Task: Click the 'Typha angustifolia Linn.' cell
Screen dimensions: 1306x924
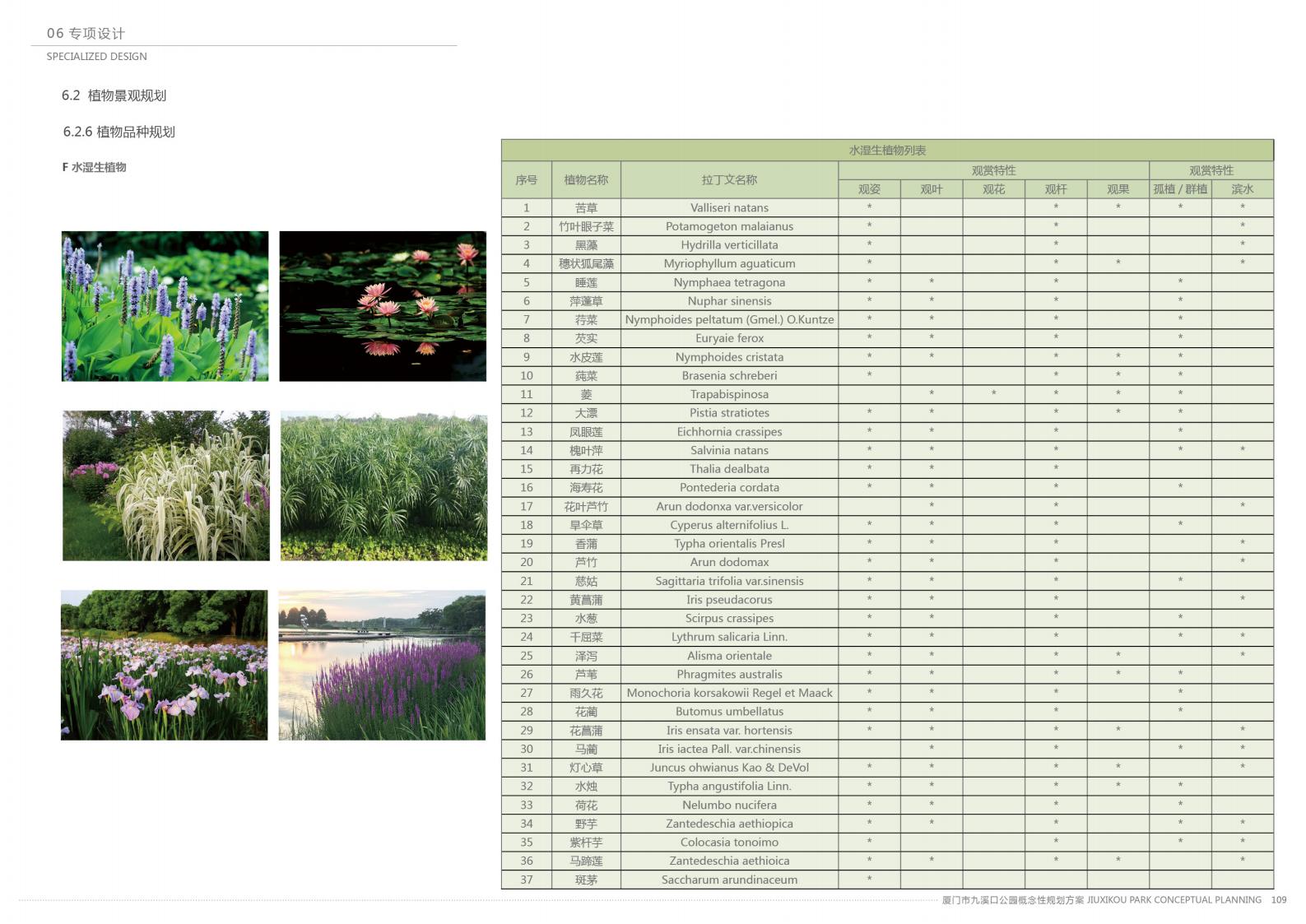Action: pos(729,787)
